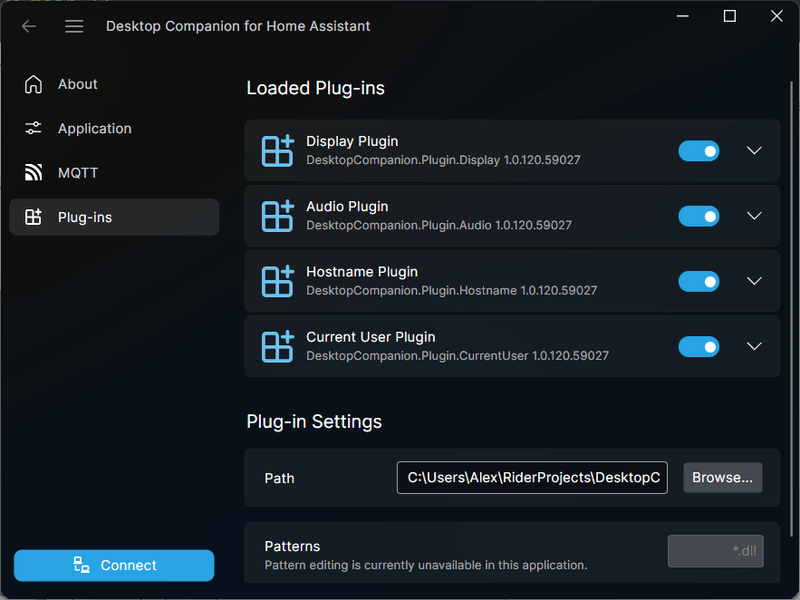
Task: Click the vertical scrollbar on the right
Action: pos(793,300)
